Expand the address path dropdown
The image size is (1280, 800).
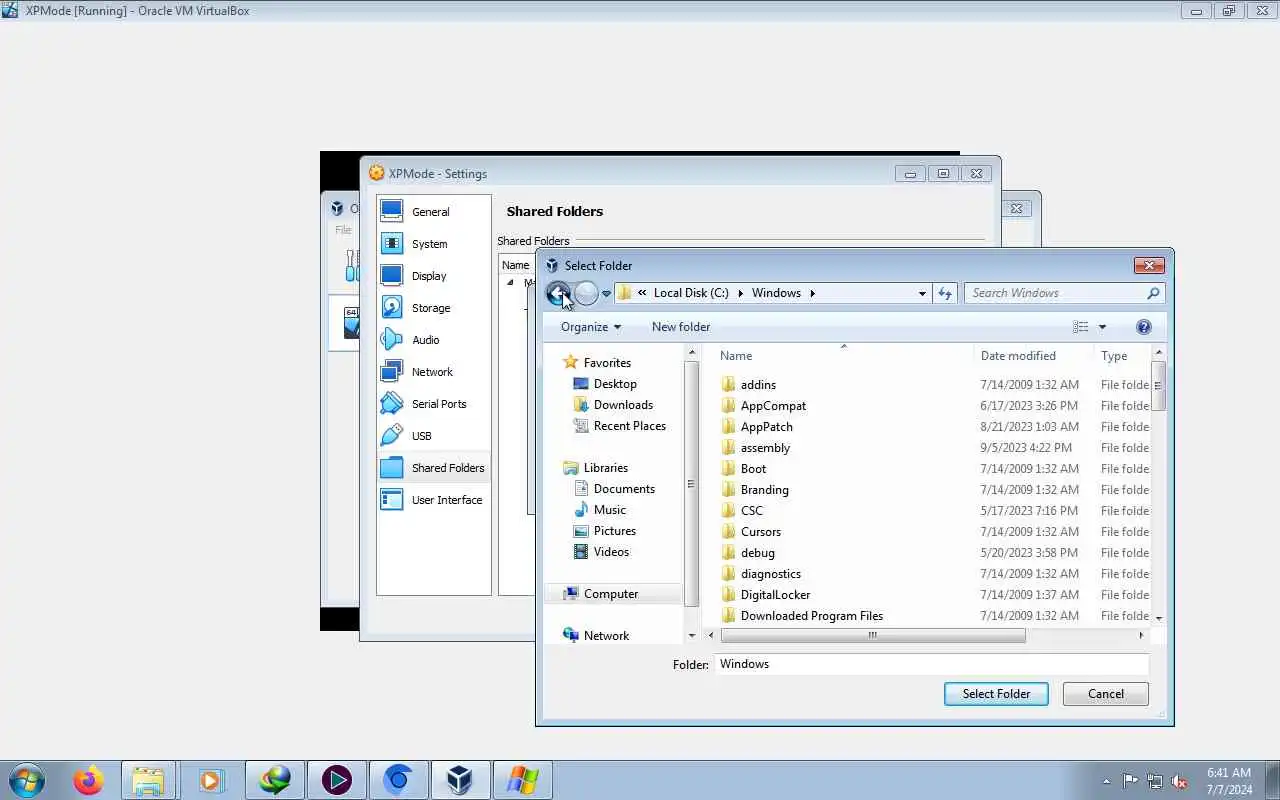922,293
